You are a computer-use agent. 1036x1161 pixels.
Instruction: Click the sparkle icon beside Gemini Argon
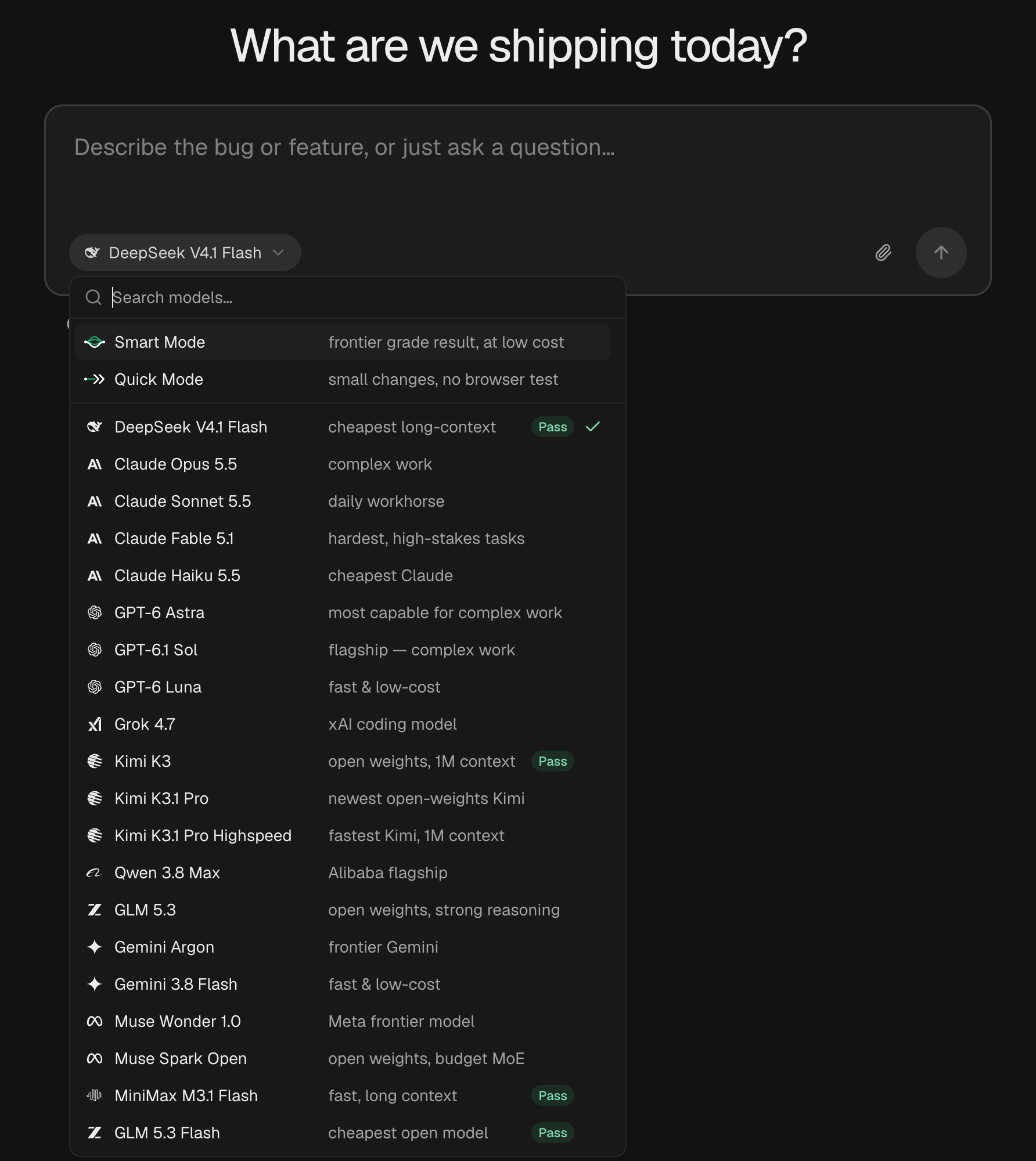click(94, 947)
